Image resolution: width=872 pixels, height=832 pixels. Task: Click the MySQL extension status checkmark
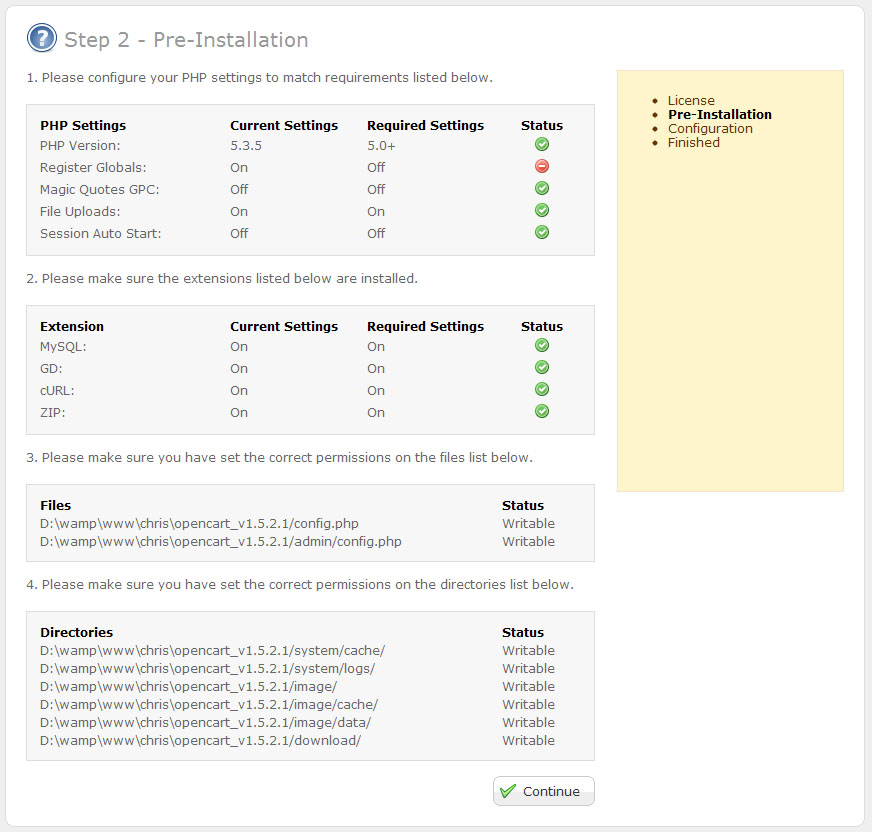click(x=542, y=346)
